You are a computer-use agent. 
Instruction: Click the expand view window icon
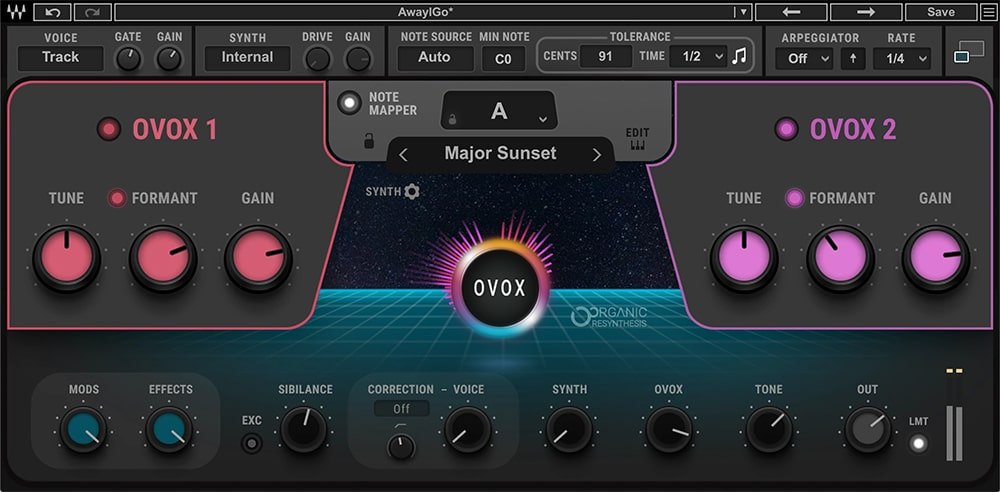(968, 52)
